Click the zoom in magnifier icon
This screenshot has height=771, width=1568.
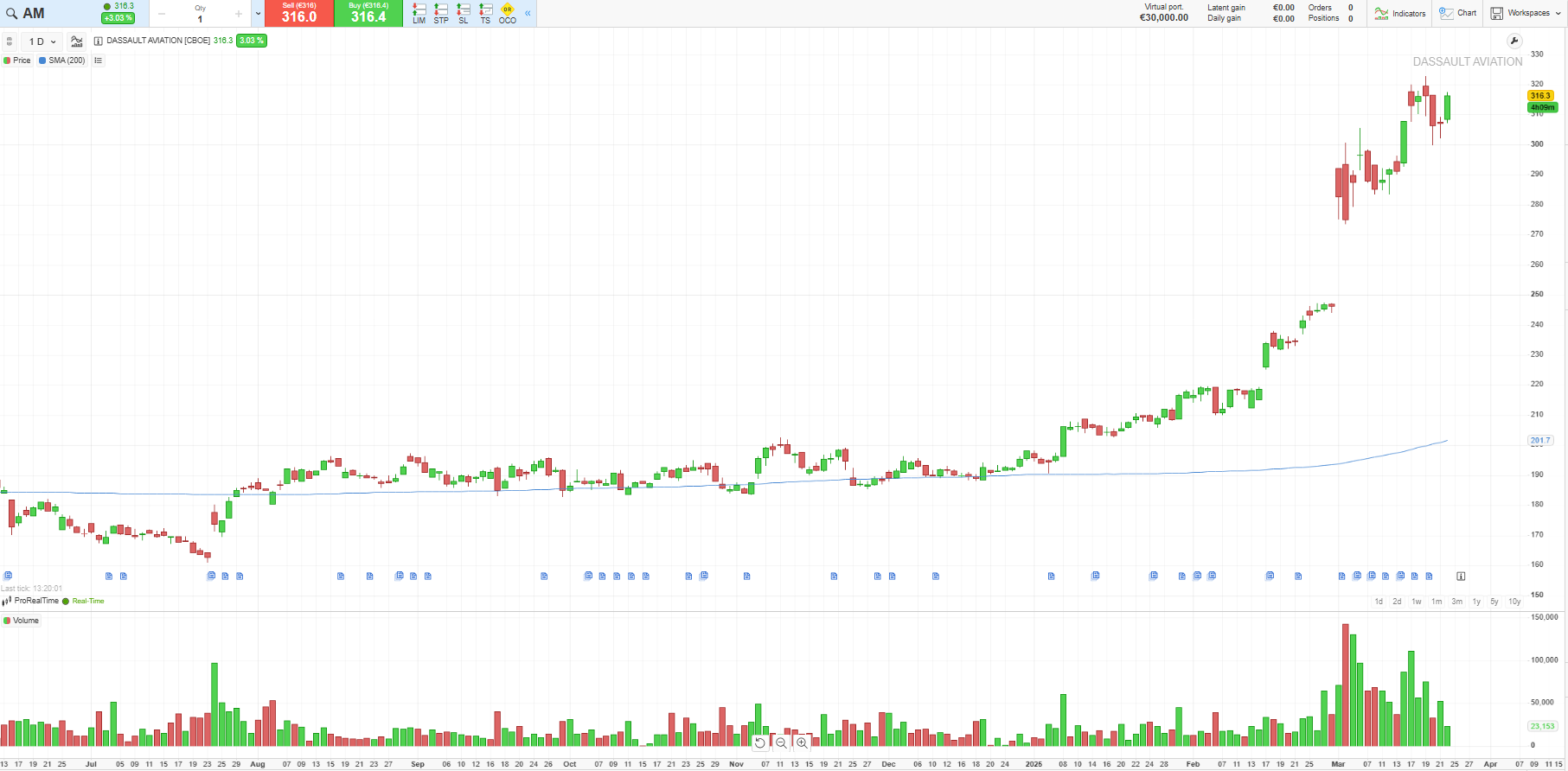[802, 742]
